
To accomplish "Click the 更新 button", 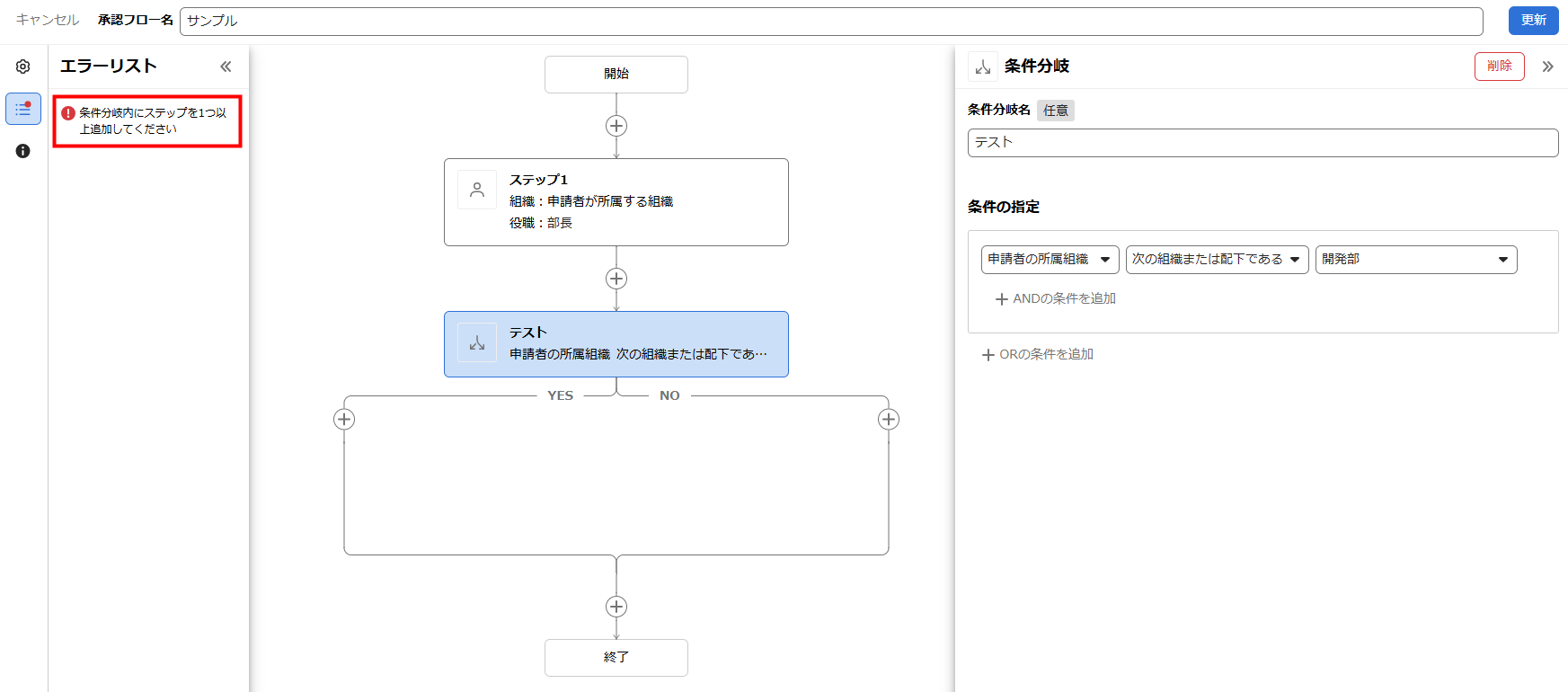I will (1533, 20).
